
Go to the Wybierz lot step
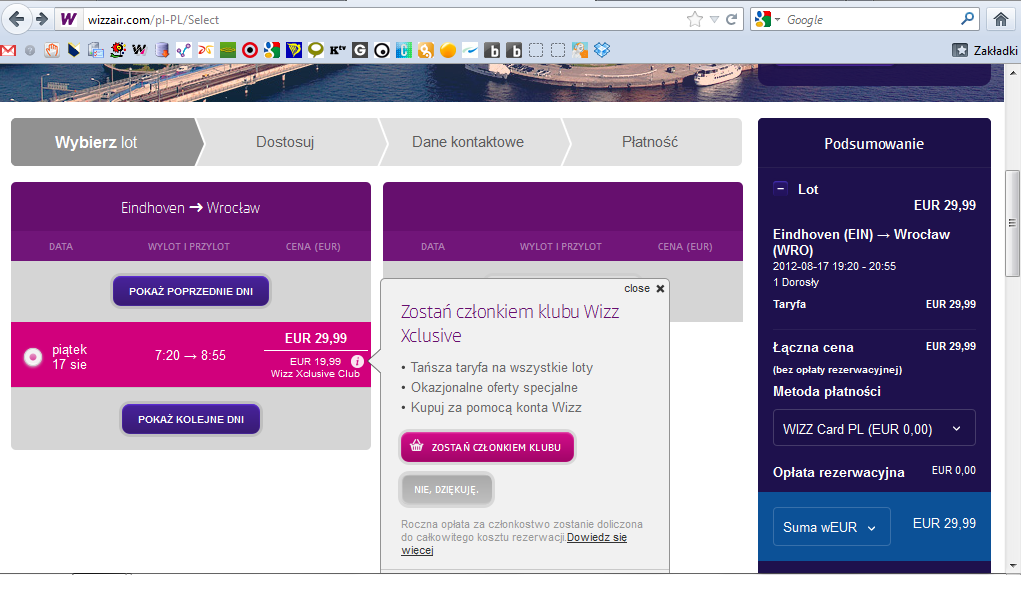coord(104,142)
